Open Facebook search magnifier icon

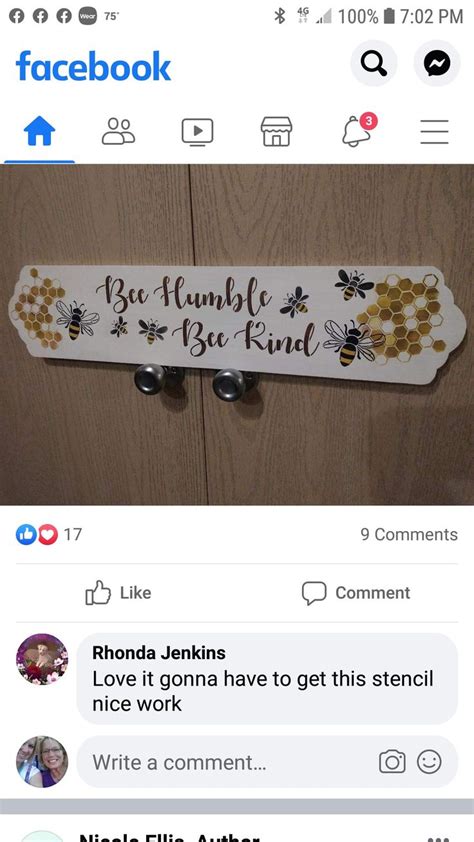[x=374, y=64]
